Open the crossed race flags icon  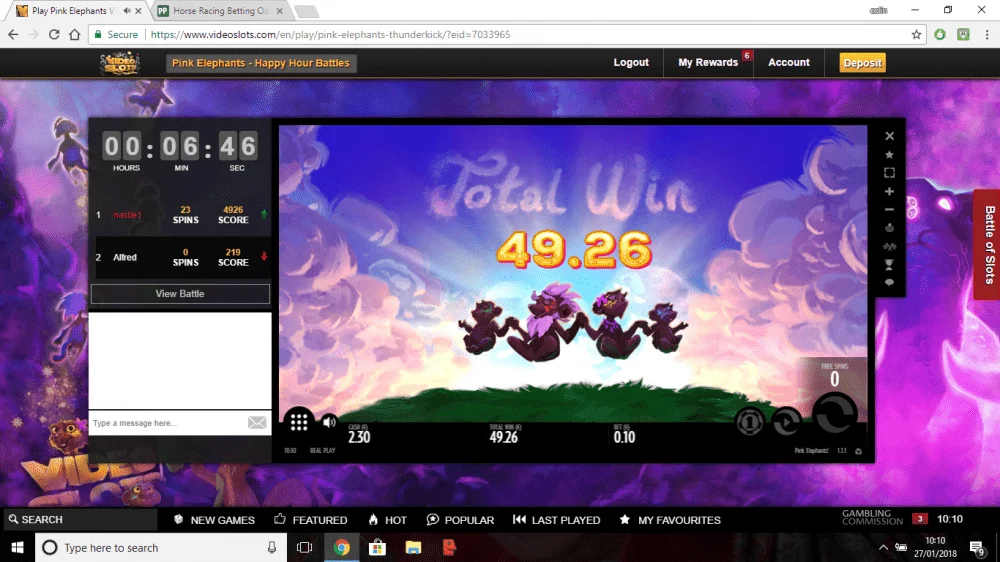click(x=889, y=246)
